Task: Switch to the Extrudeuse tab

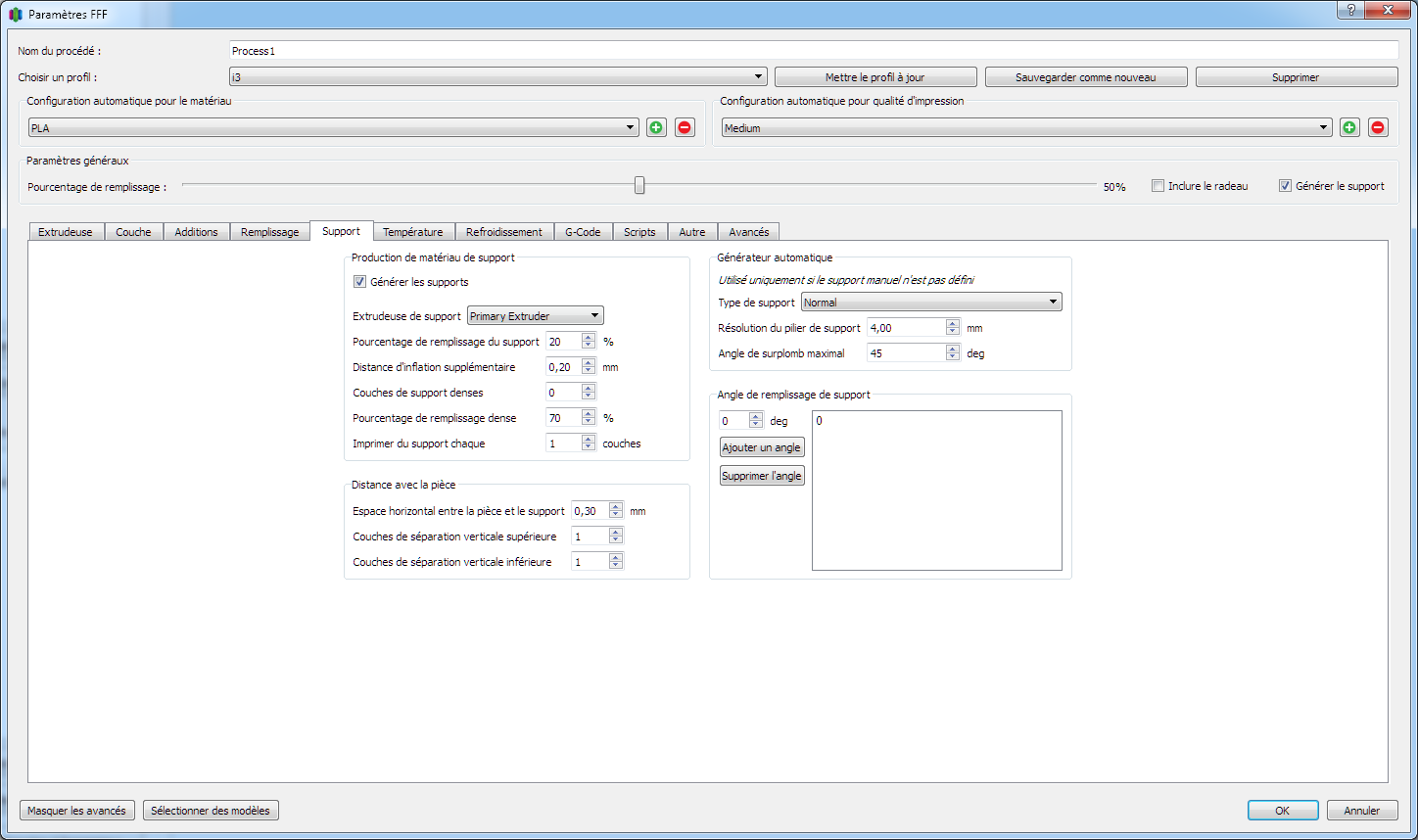Action: 66,232
